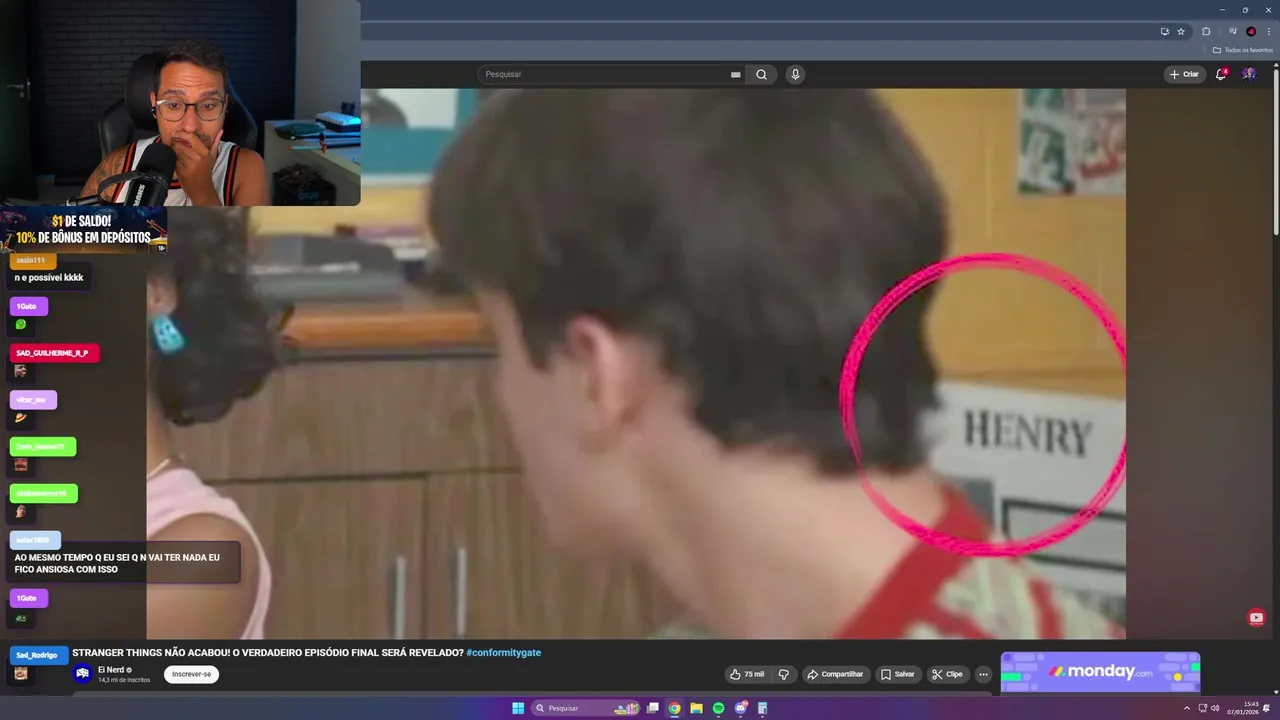Click the 10% de bônus em depósitos banner
Screen dimensions: 1280x720
(83, 230)
